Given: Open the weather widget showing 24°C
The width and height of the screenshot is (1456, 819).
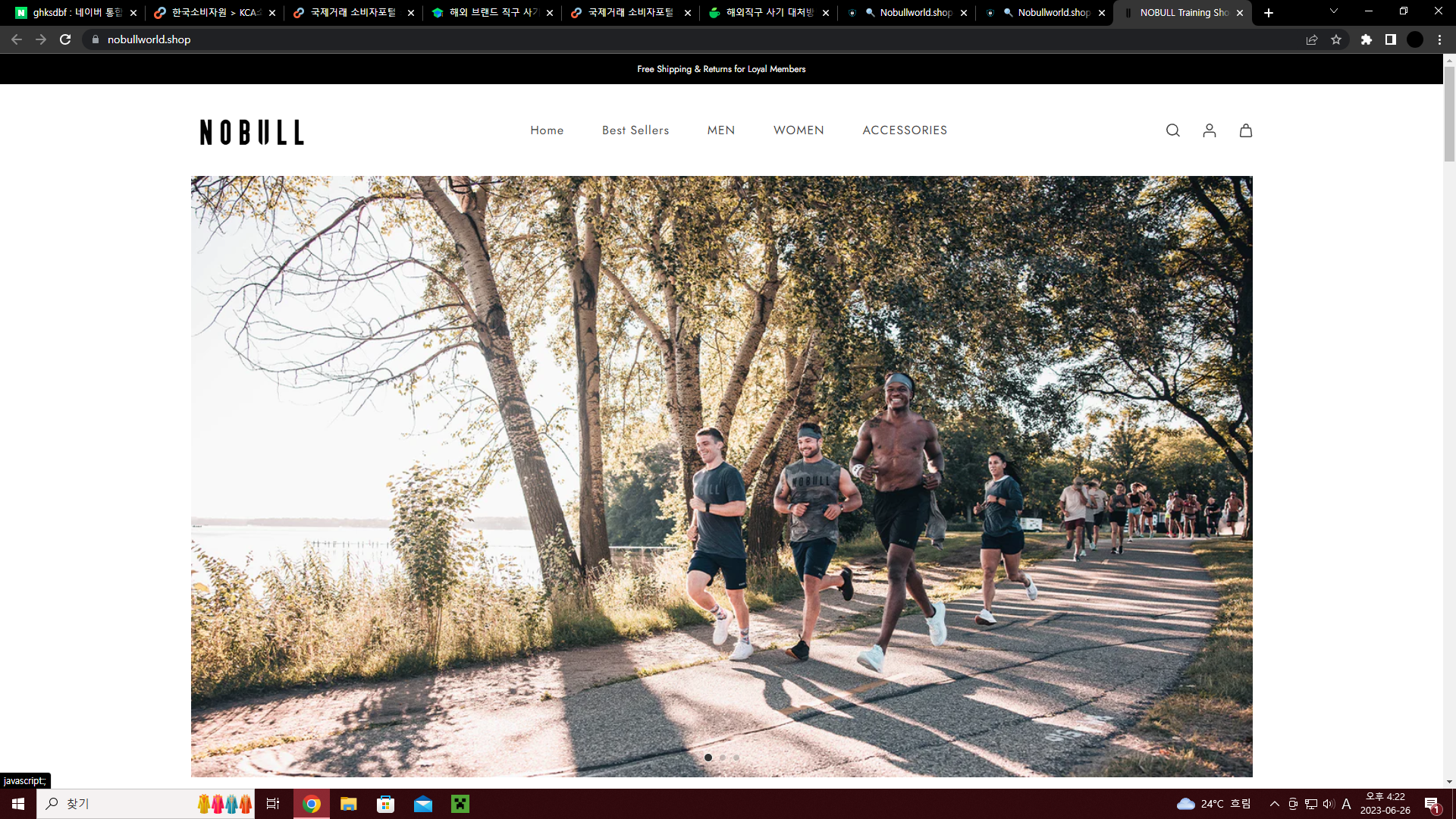Looking at the screenshot, I should [1214, 804].
